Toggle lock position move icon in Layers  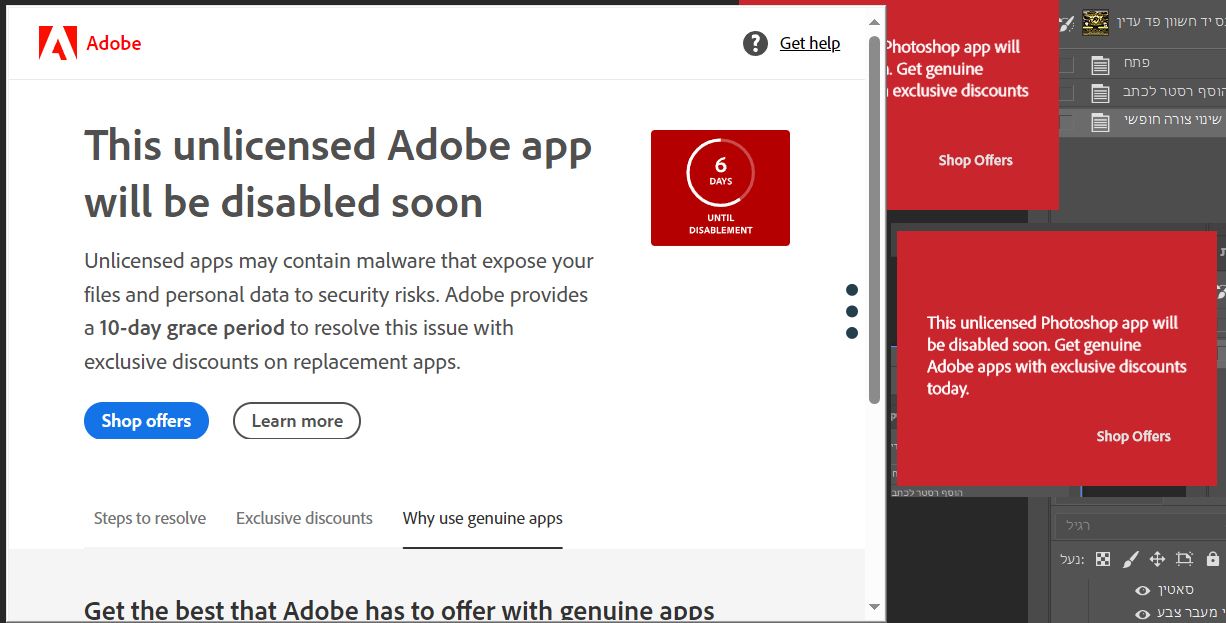[1157, 559]
